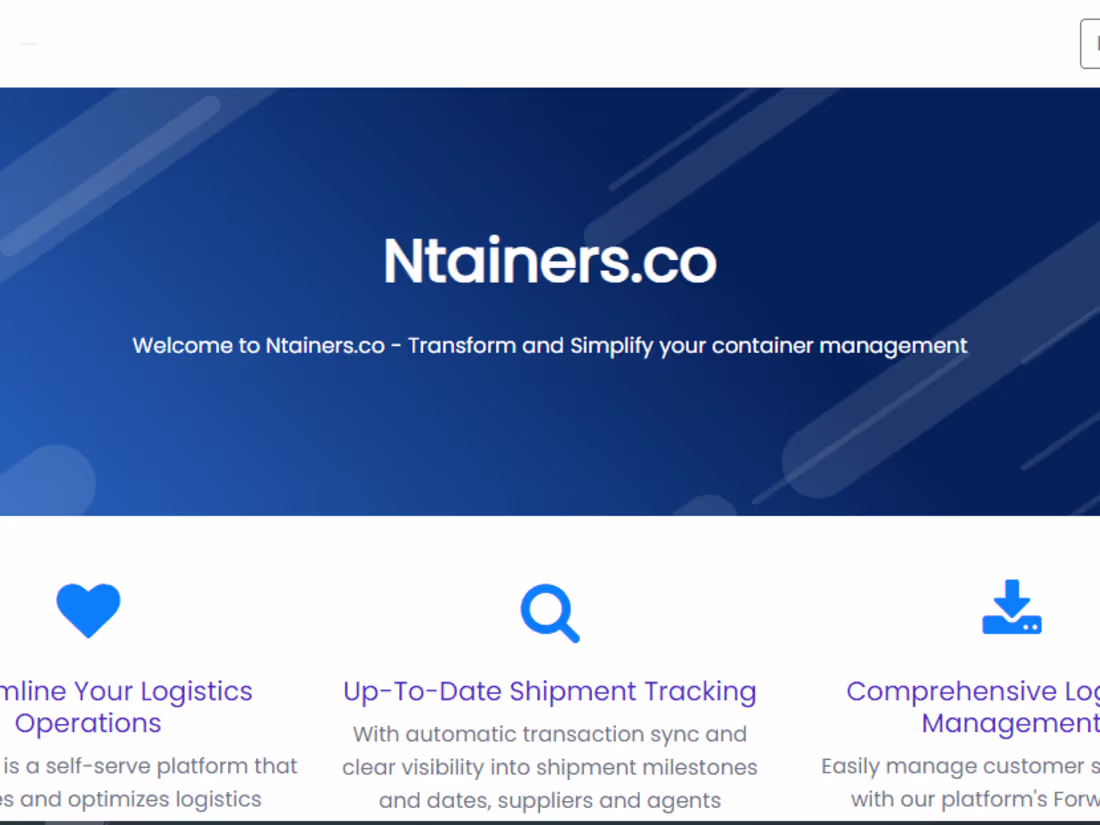The width and height of the screenshot is (1100, 825).
Task: Open Up-To-Date Shipment Tracking heading
Action: 550,692
